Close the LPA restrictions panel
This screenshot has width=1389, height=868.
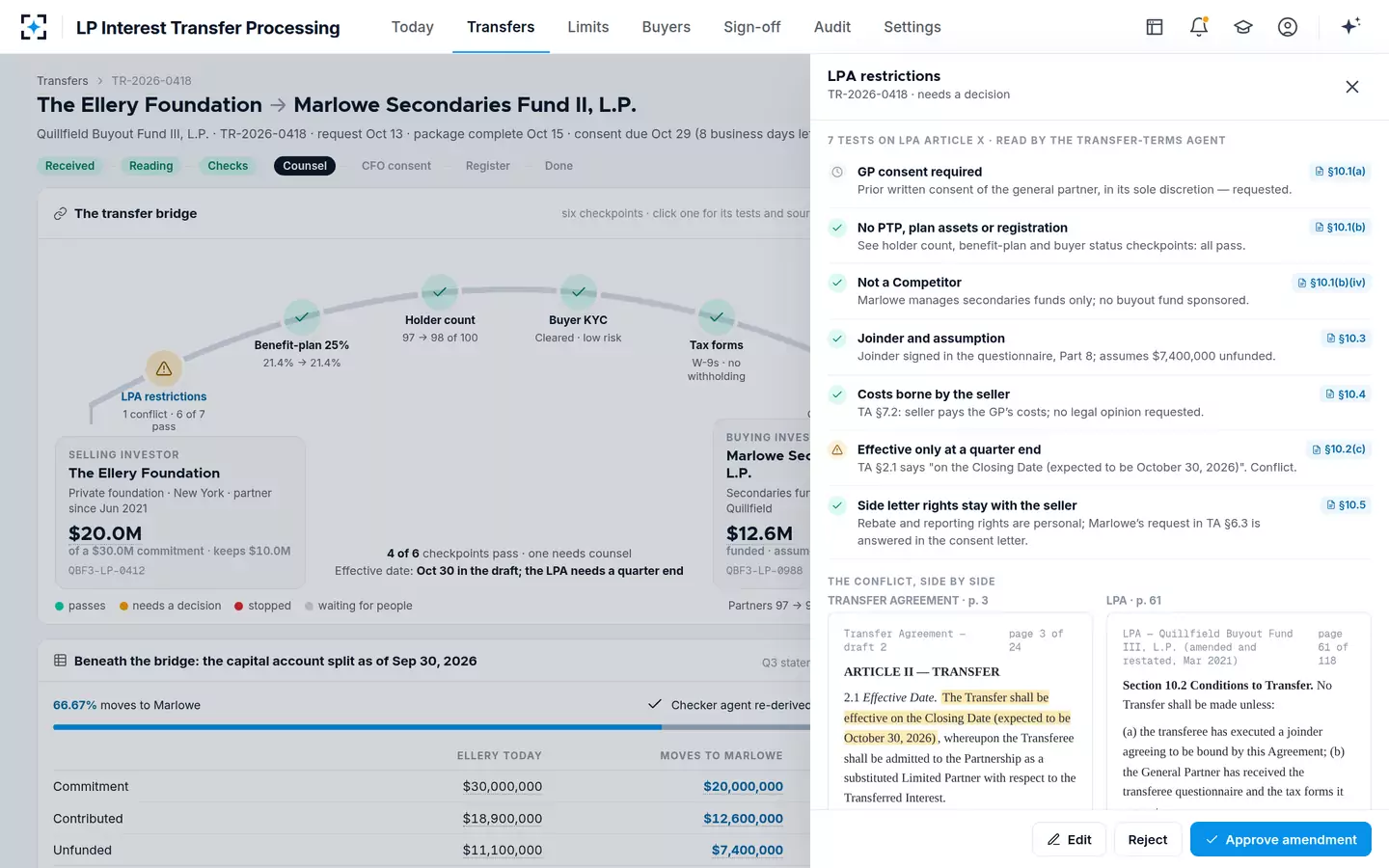point(1352,87)
